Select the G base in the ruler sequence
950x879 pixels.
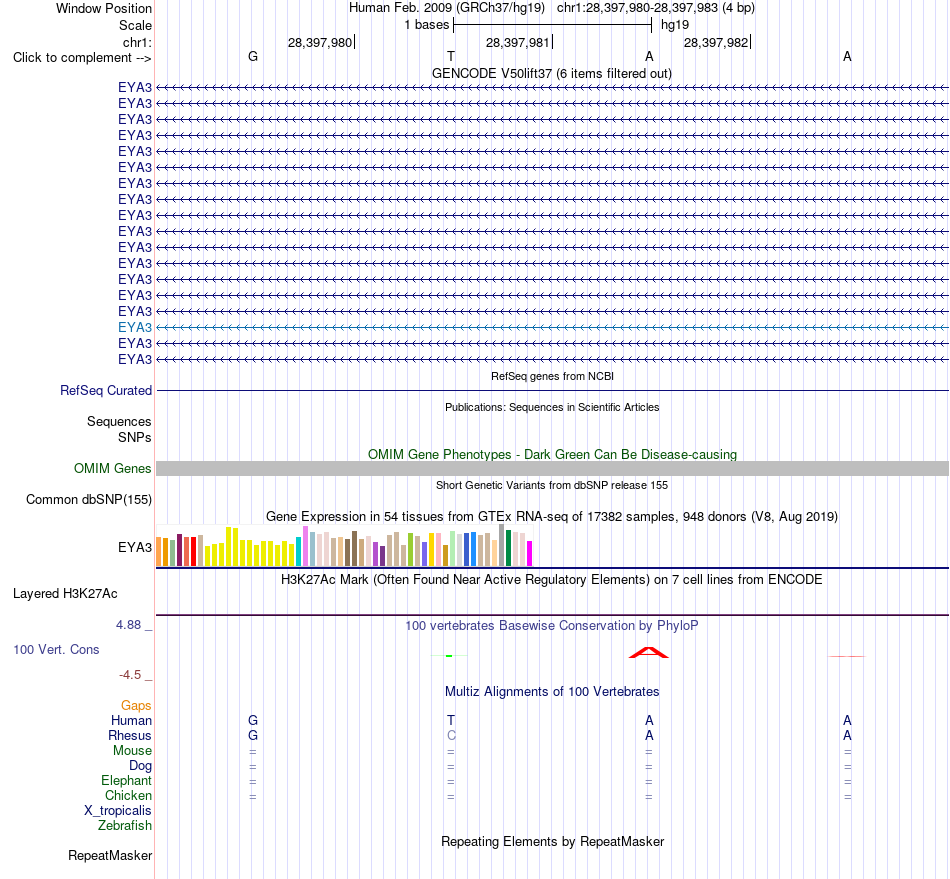253,56
